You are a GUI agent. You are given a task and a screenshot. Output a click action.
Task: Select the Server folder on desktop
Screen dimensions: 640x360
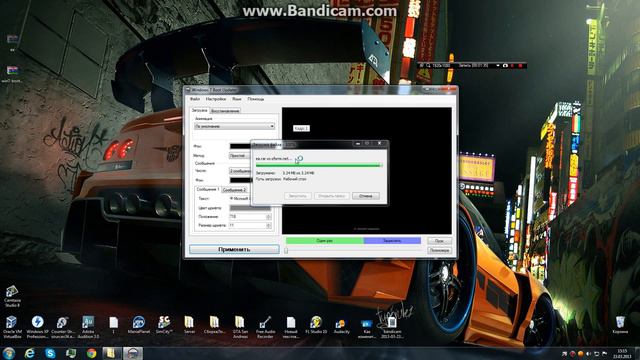(x=189, y=325)
